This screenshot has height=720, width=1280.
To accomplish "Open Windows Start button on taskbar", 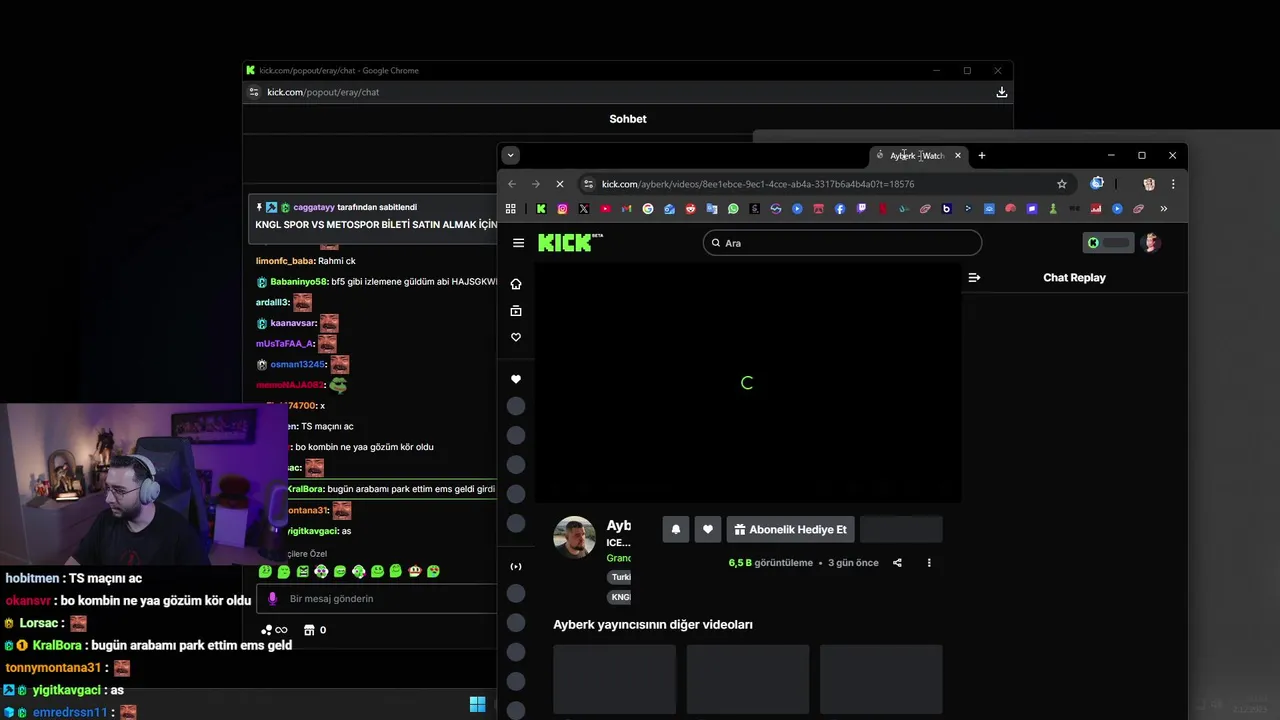I will click(x=478, y=704).
